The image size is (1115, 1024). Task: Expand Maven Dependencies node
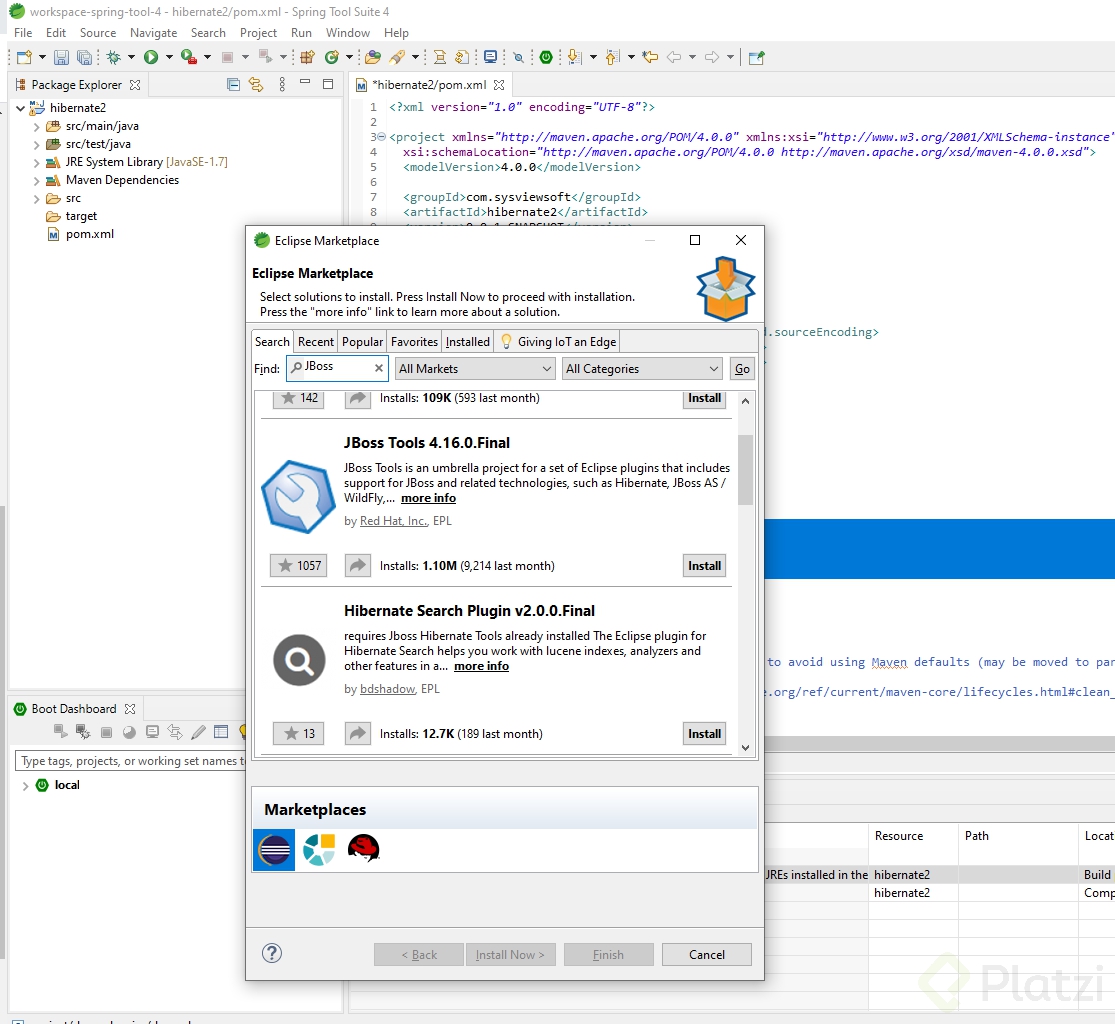pos(36,181)
